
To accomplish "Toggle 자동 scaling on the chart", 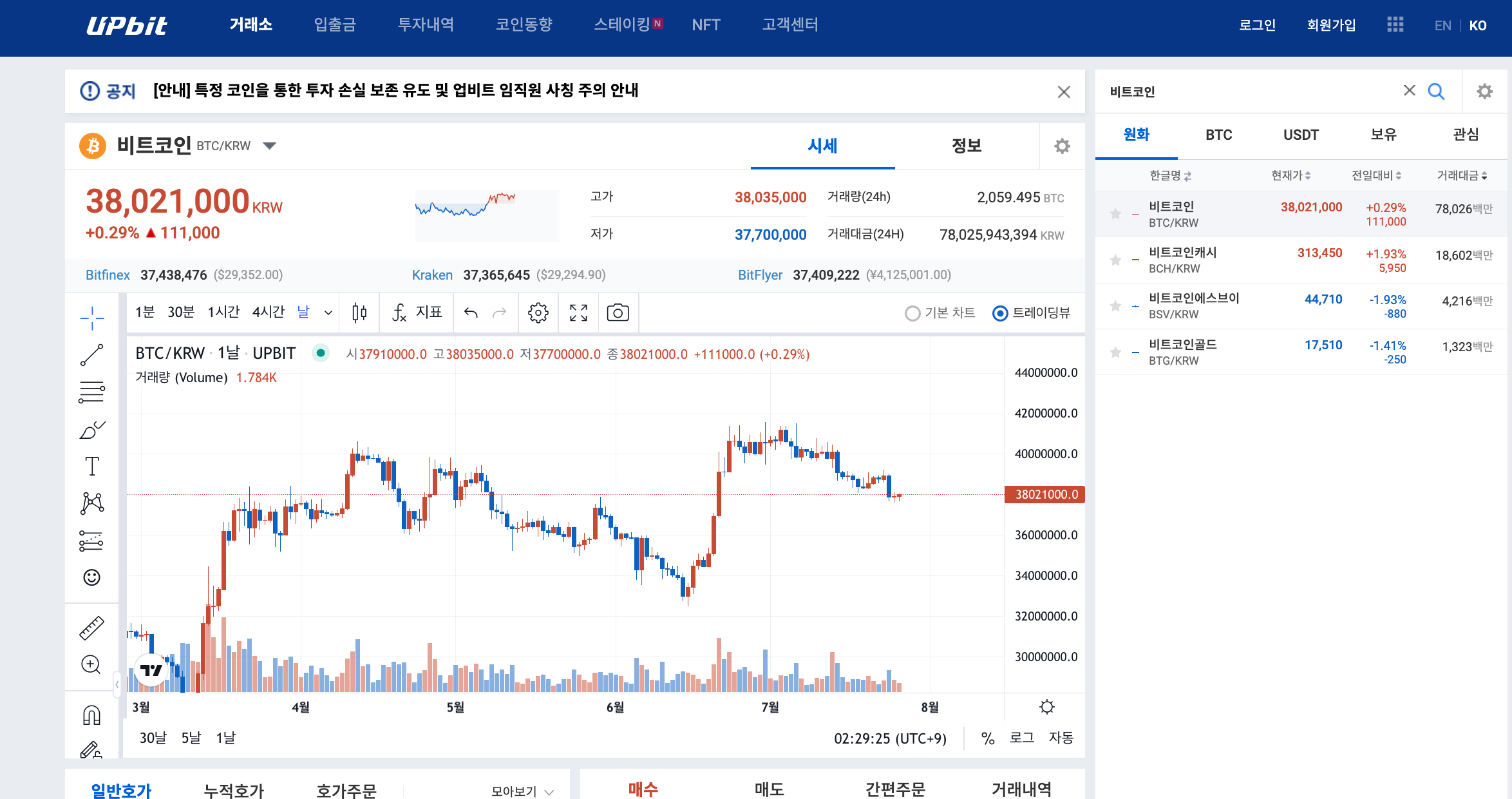I will click(x=1061, y=738).
